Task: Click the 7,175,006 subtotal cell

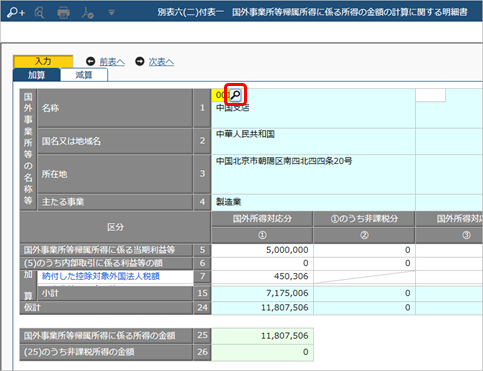Action: click(x=262, y=293)
